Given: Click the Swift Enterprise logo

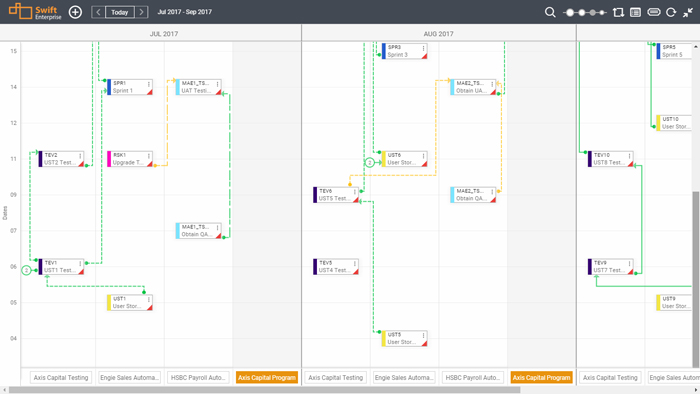Looking at the screenshot, I should pyautogui.click(x=35, y=12).
